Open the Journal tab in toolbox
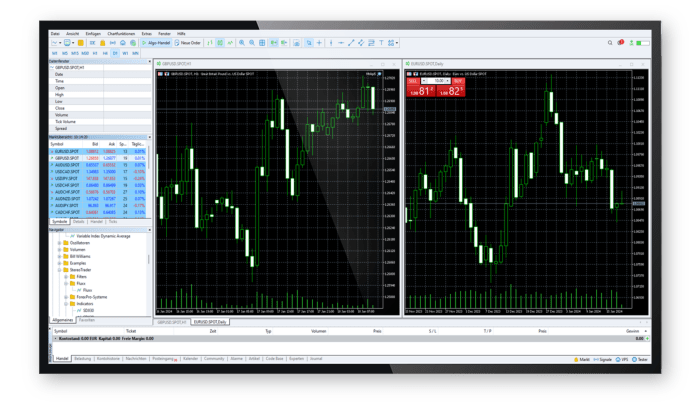700x413 pixels. point(316,359)
